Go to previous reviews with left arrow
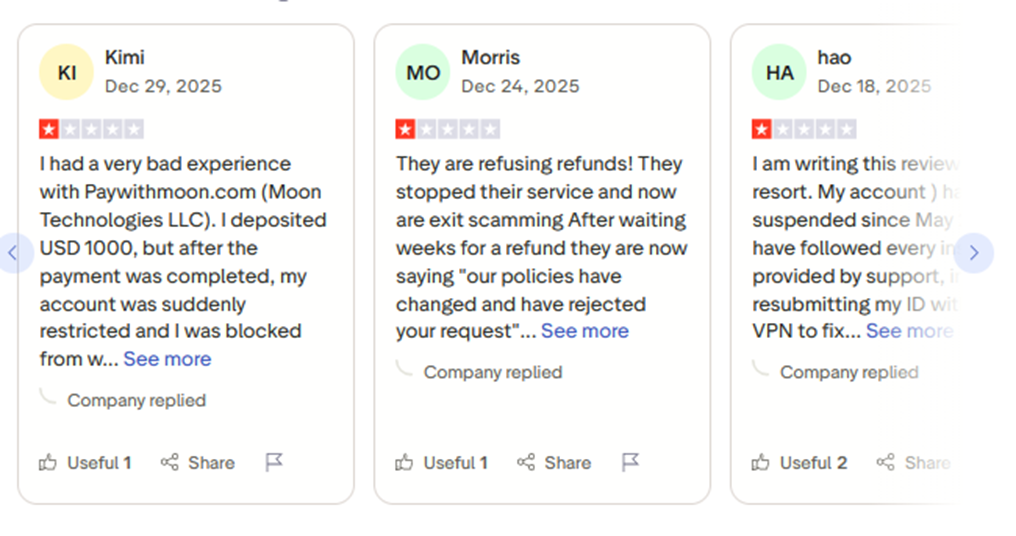This screenshot has width=1016, height=536. [13, 253]
